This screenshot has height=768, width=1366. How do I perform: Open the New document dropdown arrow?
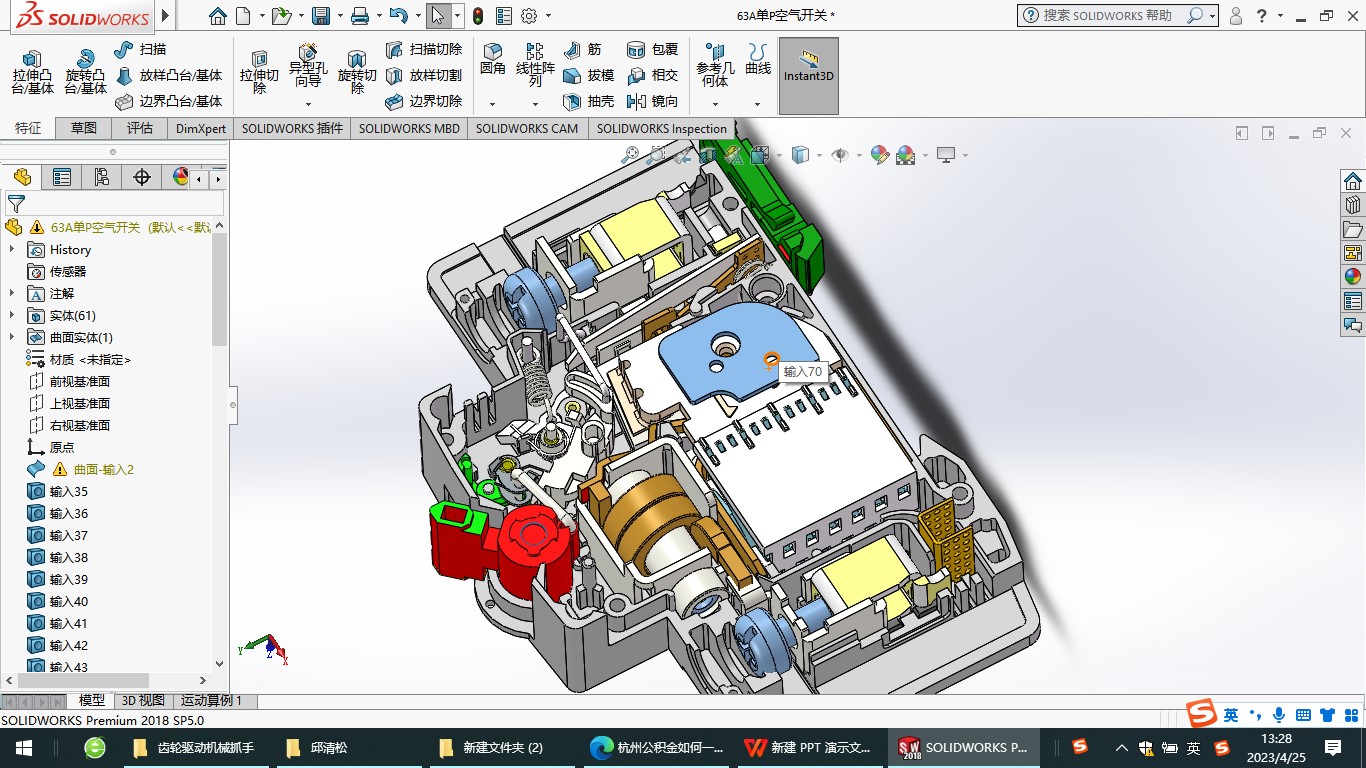(262, 16)
